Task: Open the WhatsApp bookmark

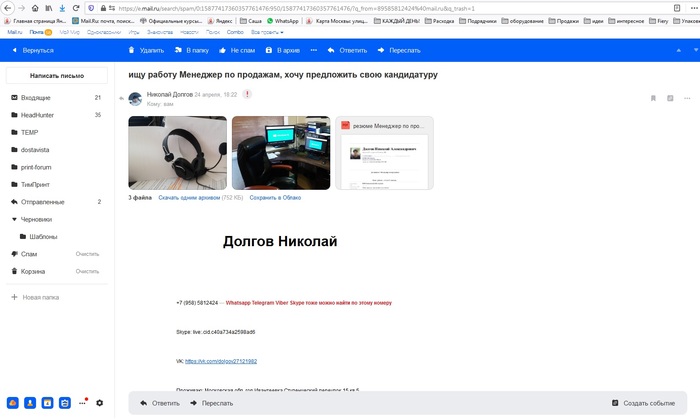Action: [283, 21]
